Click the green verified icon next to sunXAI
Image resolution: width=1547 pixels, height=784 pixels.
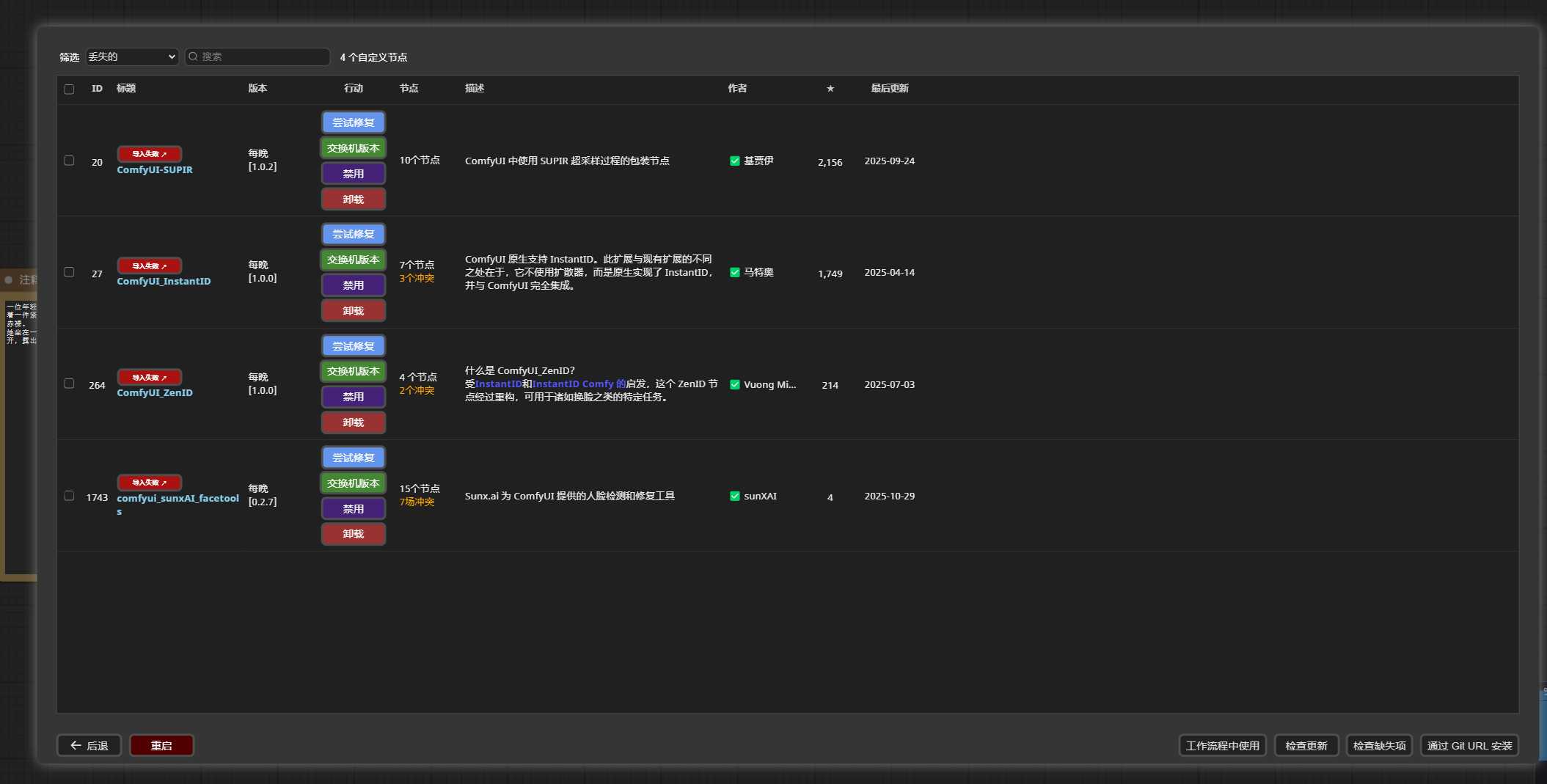(x=734, y=497)
